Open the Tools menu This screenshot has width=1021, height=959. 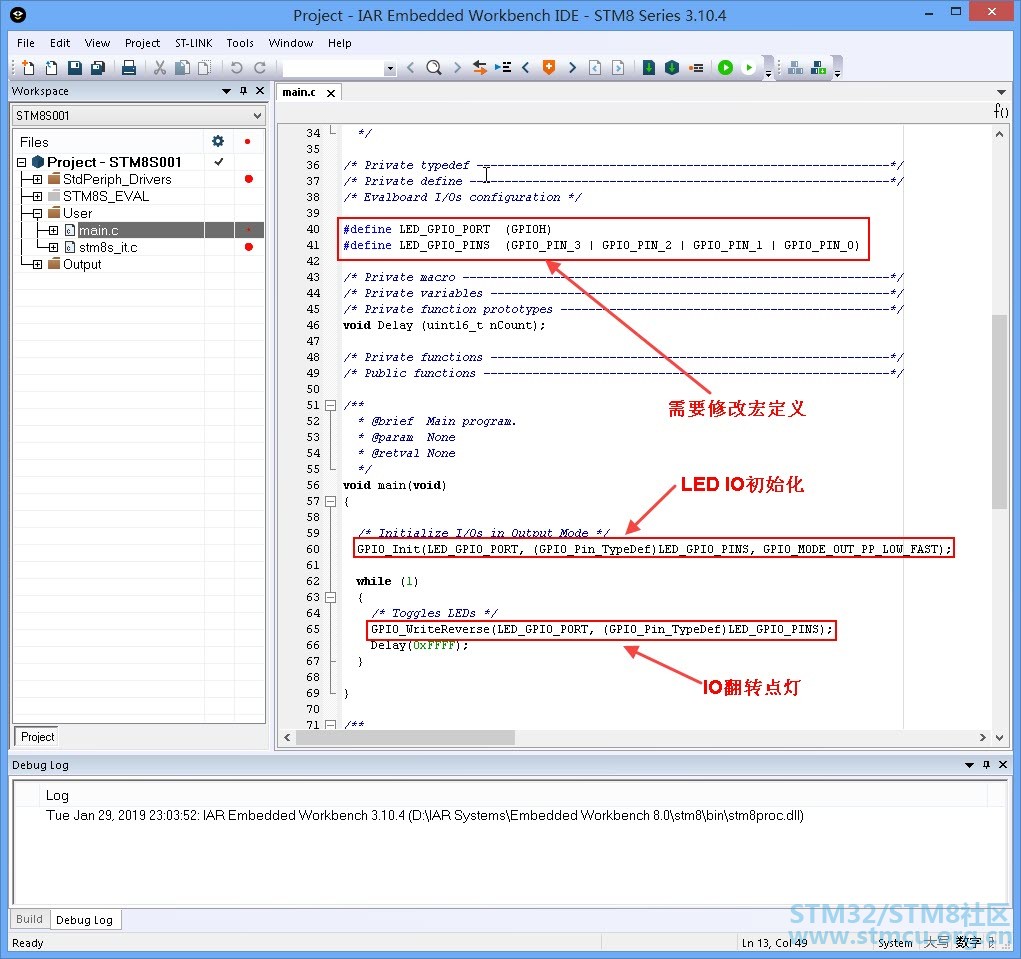point(240,43)
